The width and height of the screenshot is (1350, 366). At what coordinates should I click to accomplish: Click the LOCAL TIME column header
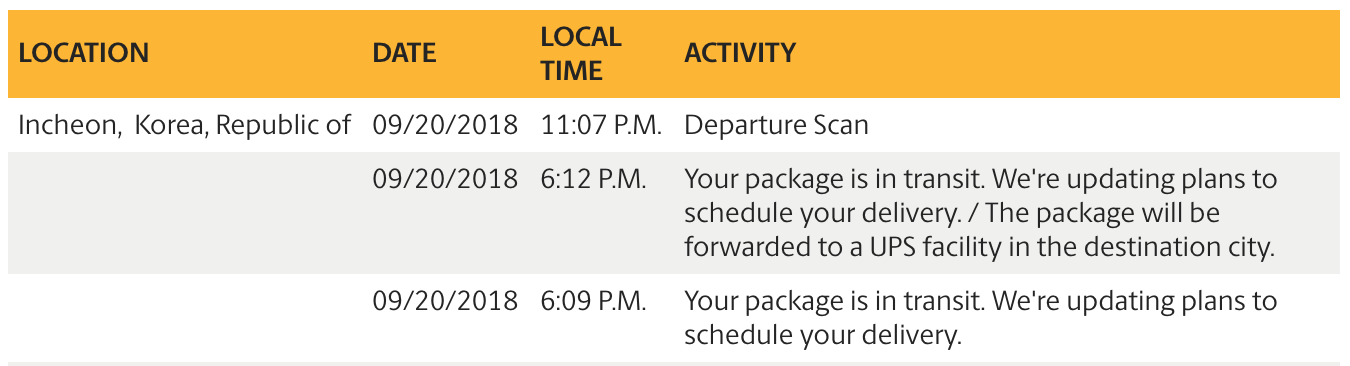[x=581, y=54]
